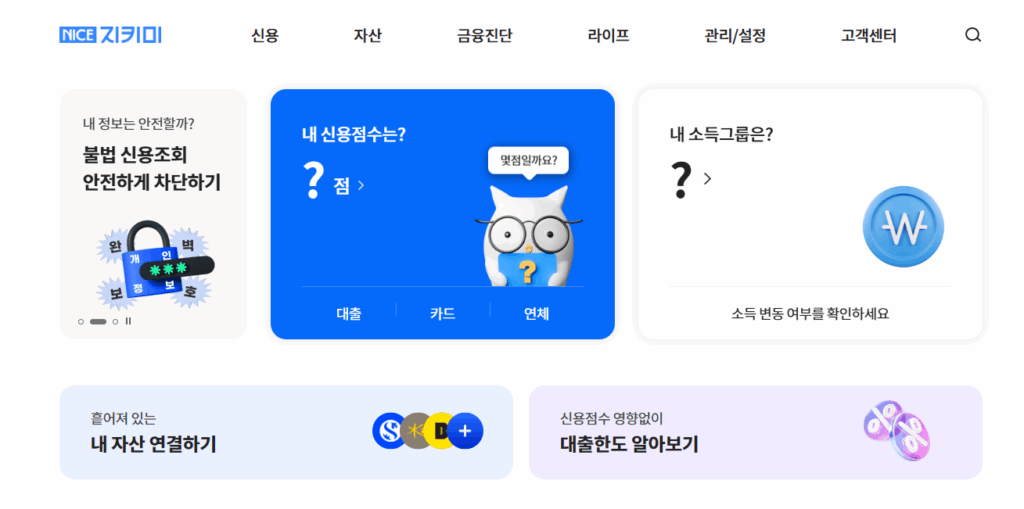Click the blue S bank logo
1024x509 pixels.
click(x=390, y=431)
